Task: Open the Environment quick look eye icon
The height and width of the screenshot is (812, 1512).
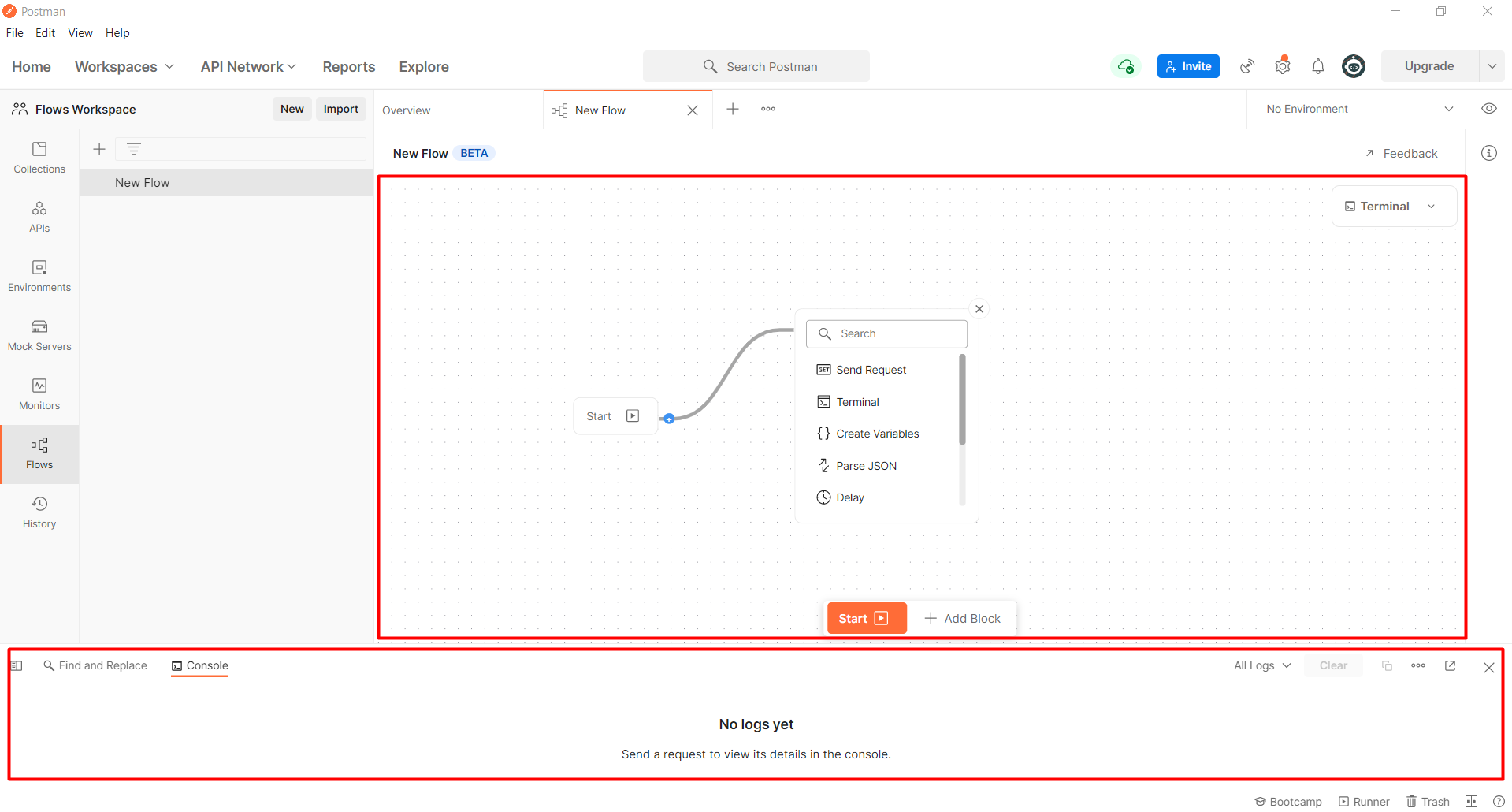Action: coord(1488,108)
